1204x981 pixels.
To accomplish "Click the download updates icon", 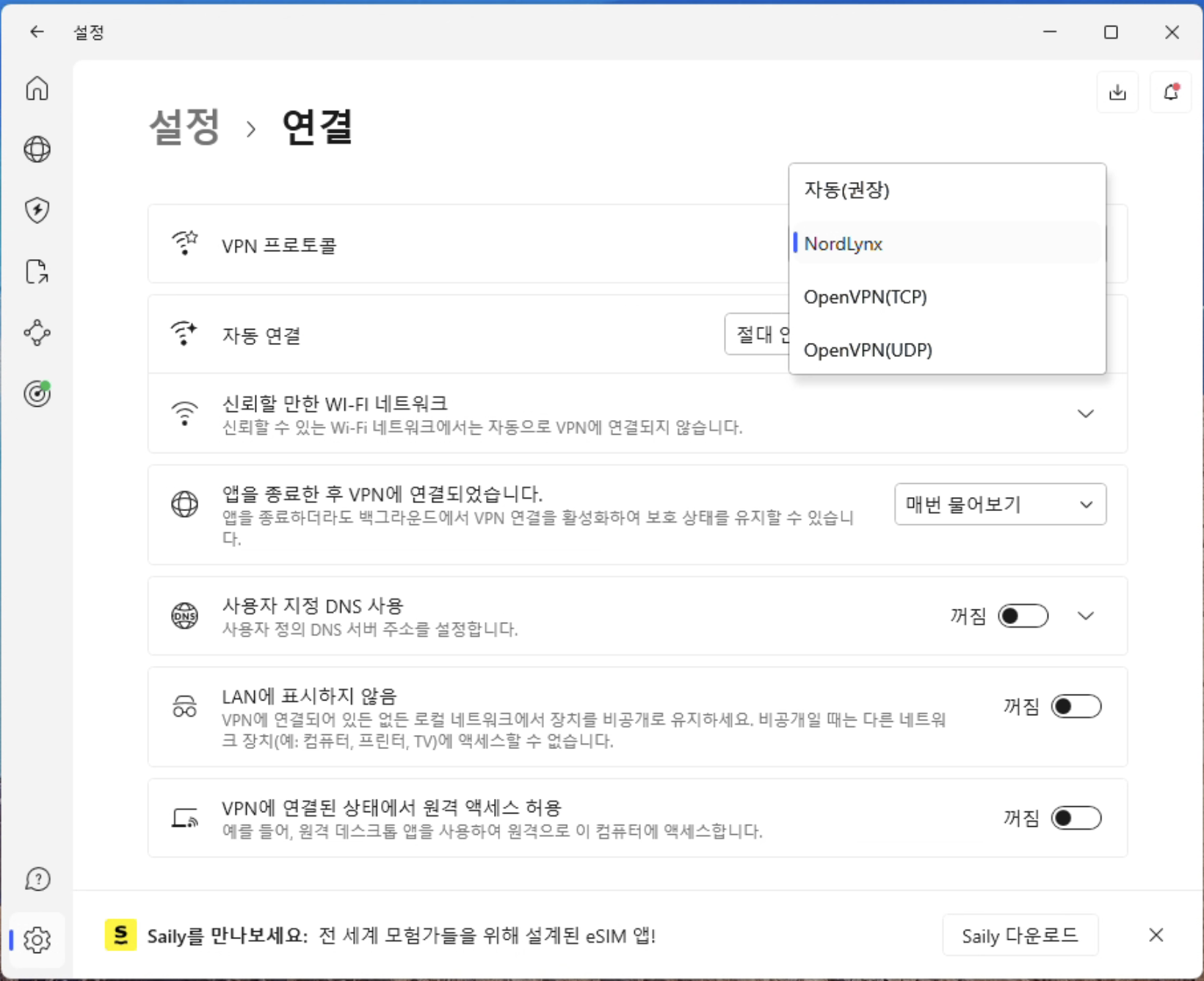I will tap(1117, 93).
